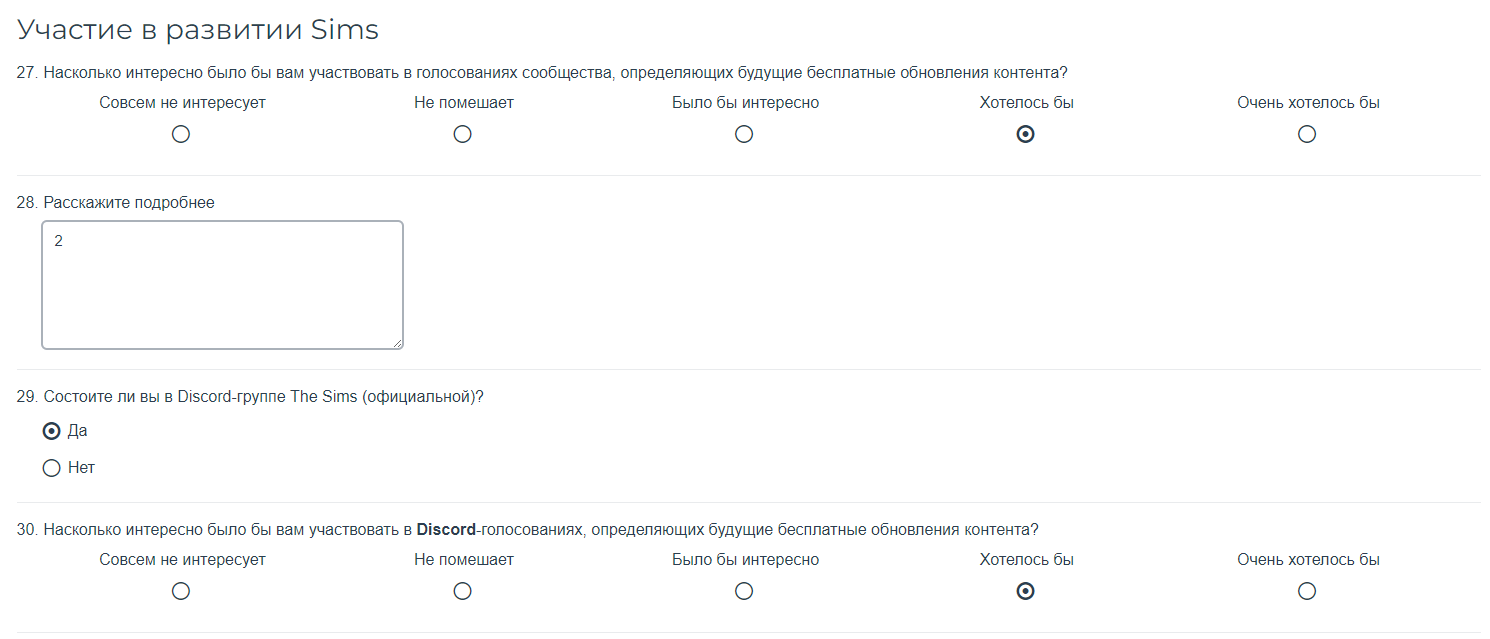Select 'Совсем не интересует' radio for question 27
The height and width of the screenshot is (639, 1490).
pyautogui.click(x=181, y=134)
